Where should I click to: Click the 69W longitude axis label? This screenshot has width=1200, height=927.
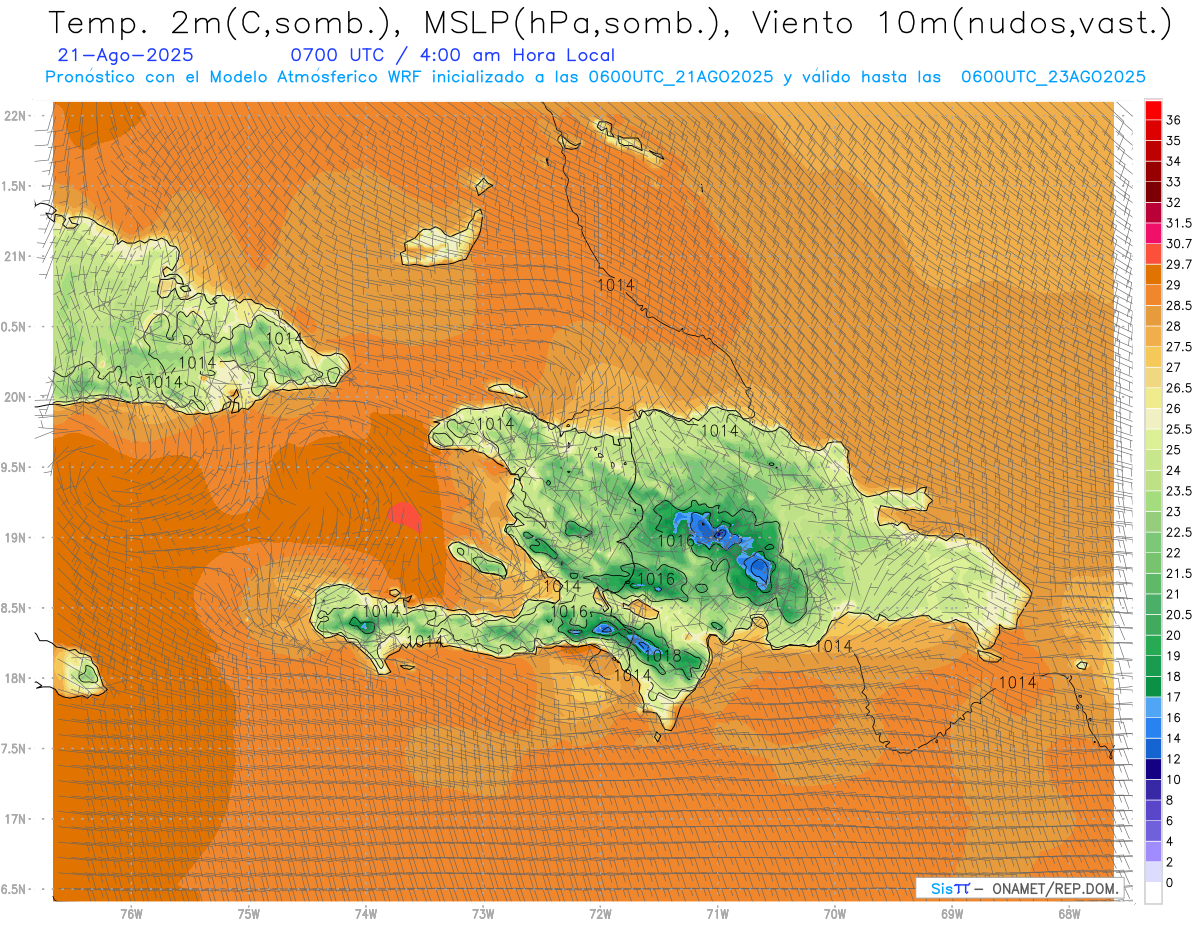tap(952, 914)
